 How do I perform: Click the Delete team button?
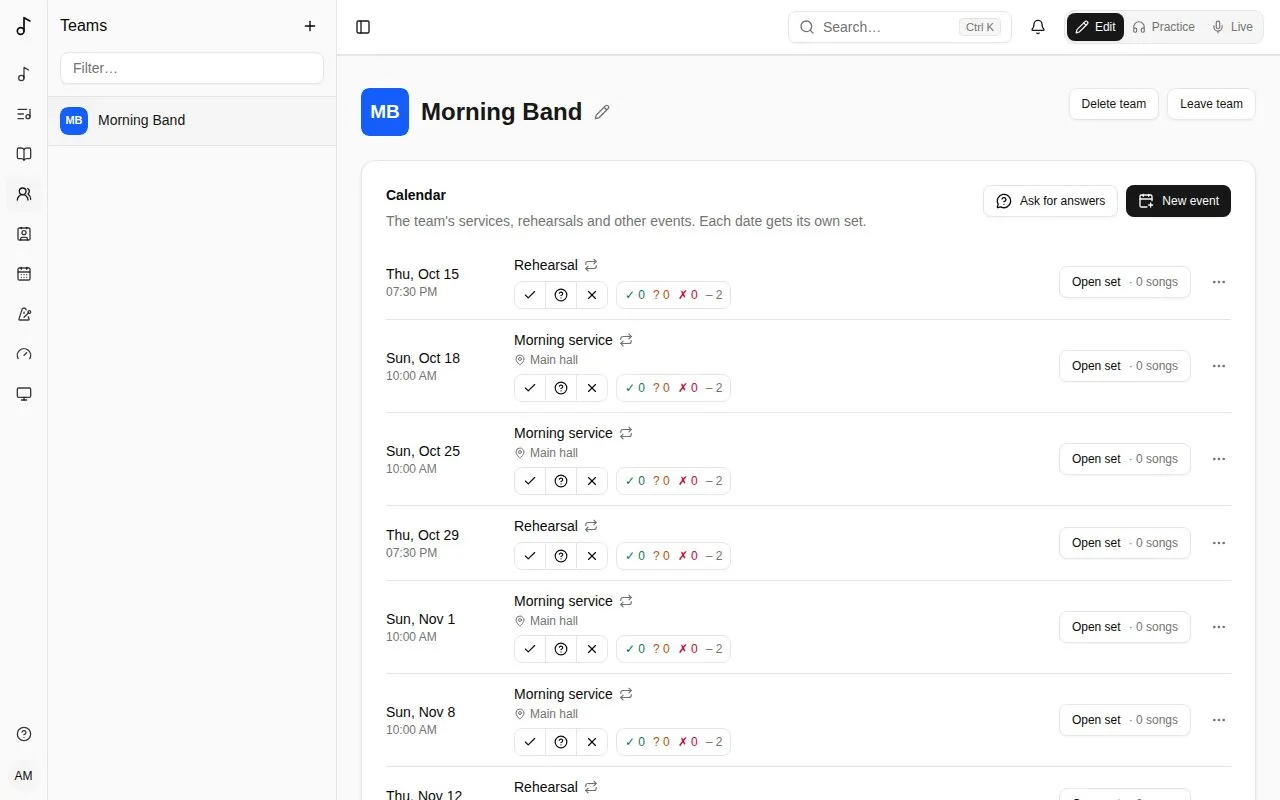[x=1114, y=104]
